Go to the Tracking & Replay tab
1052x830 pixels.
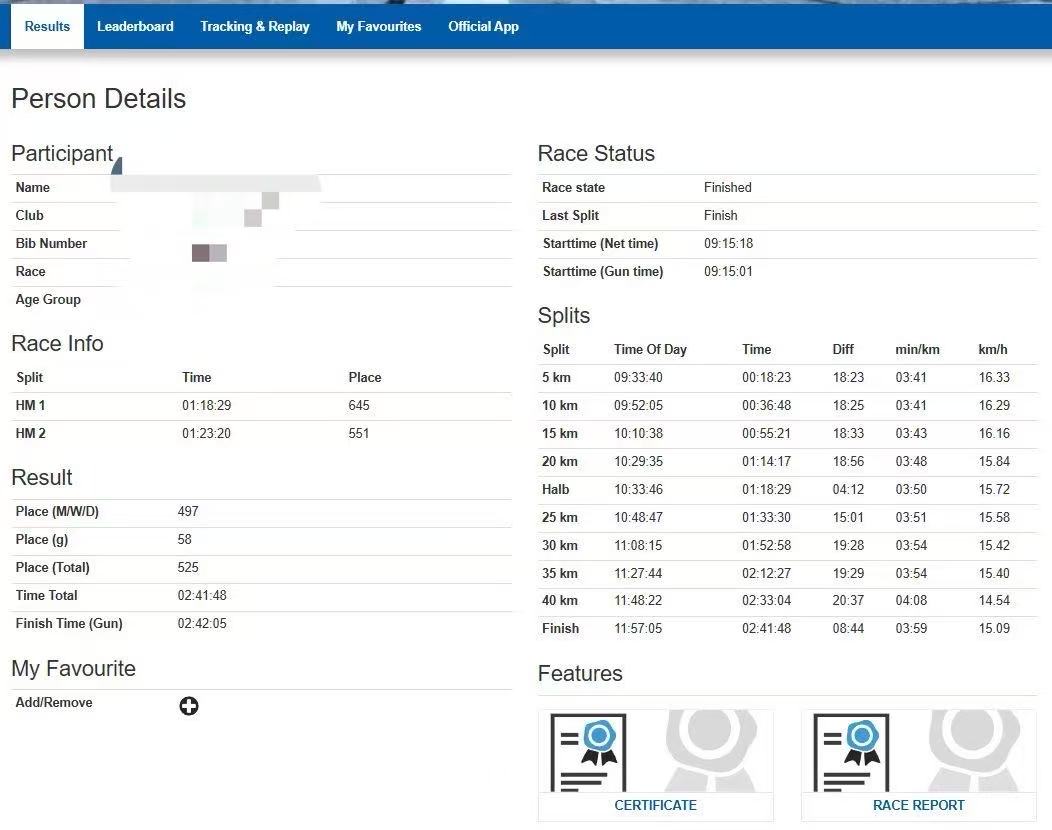point(255,26)
